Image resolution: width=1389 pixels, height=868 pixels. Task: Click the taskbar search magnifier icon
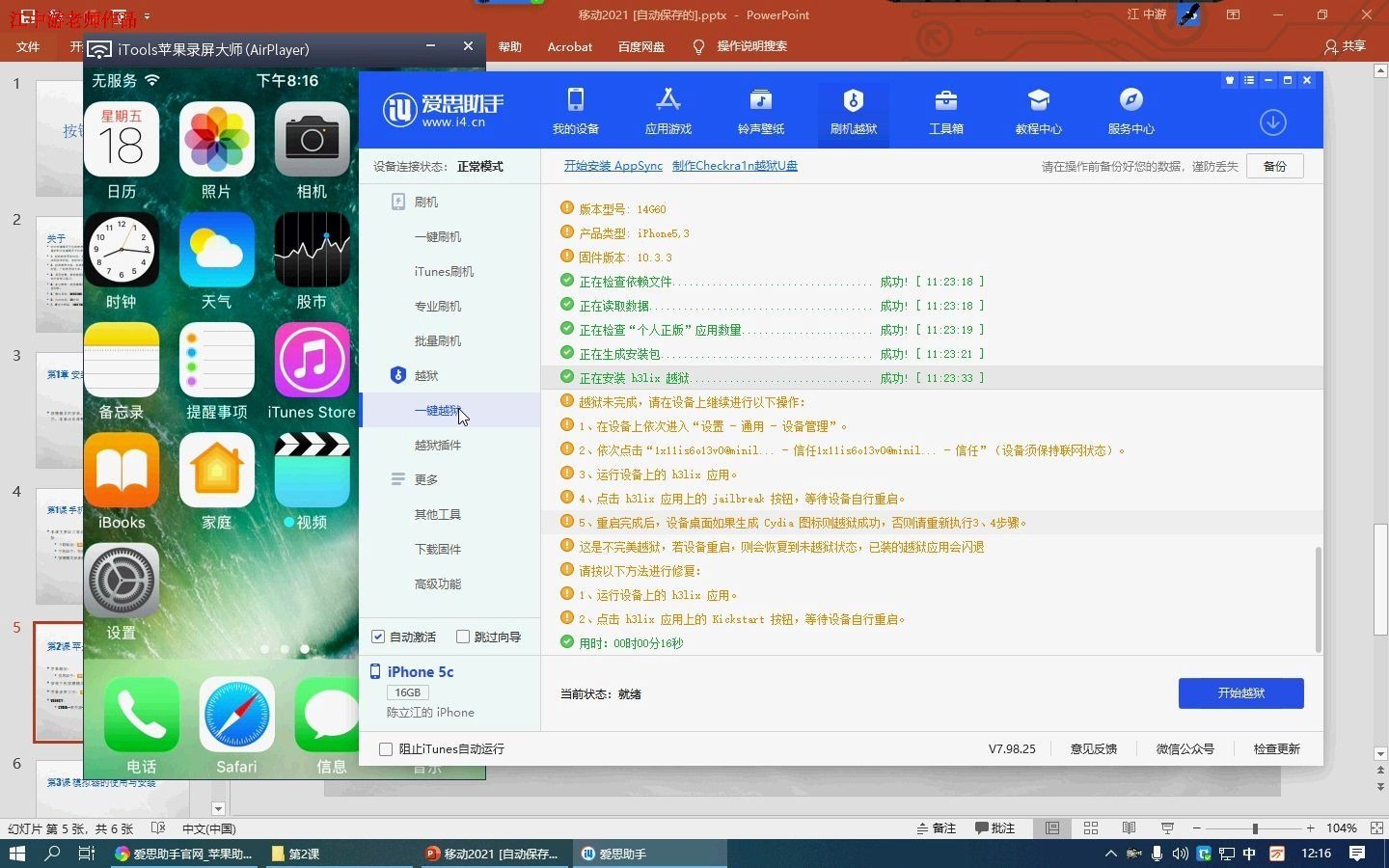(52, 854)
